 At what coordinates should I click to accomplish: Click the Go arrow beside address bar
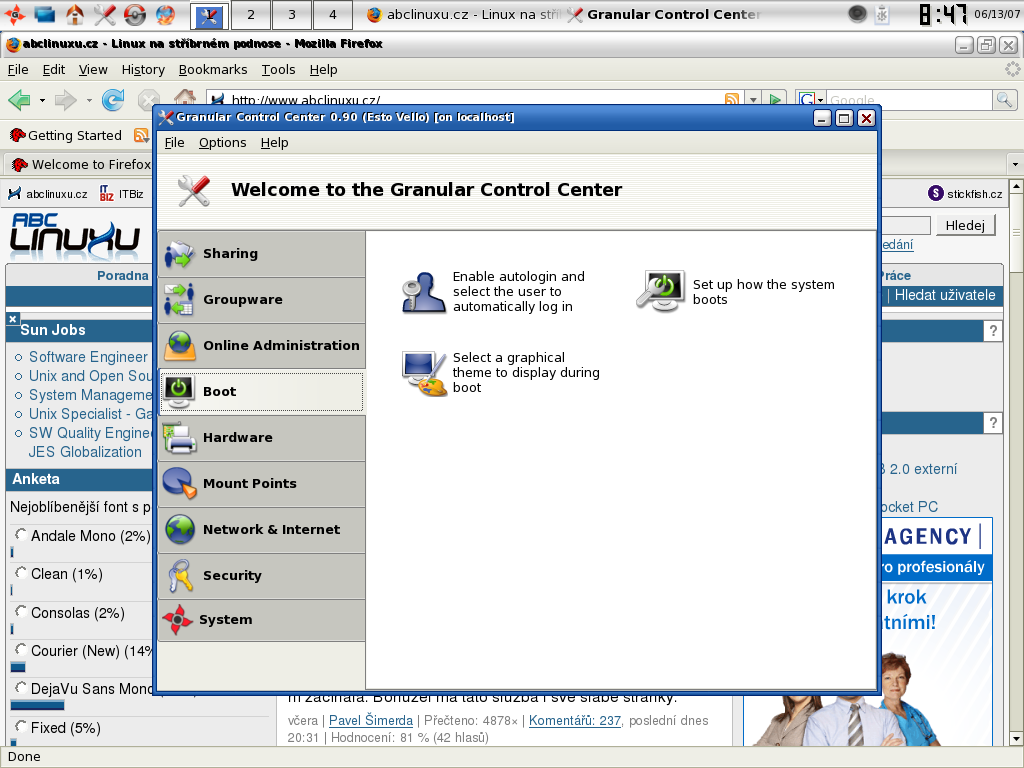tap(775, 100)
